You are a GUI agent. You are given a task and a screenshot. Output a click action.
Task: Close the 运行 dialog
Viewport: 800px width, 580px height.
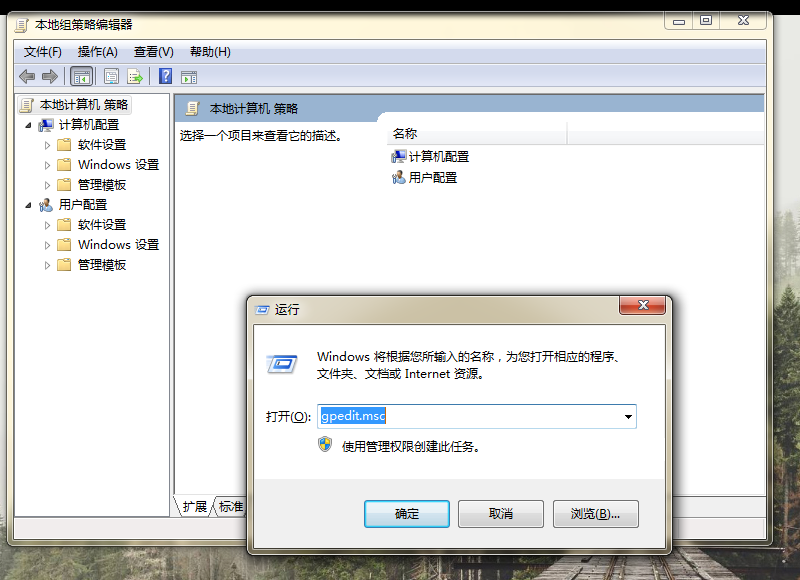point(643,305)
